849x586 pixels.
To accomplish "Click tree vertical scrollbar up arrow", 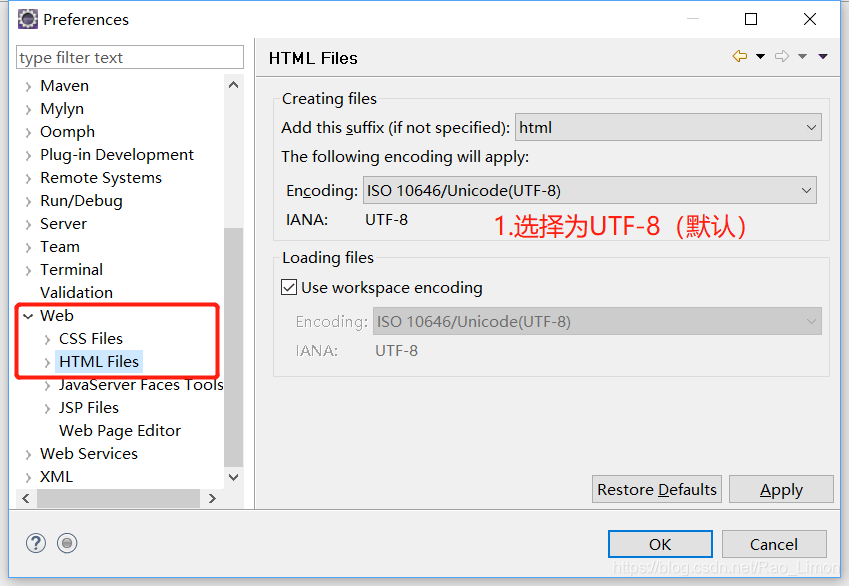I will (x=233, y=84).
